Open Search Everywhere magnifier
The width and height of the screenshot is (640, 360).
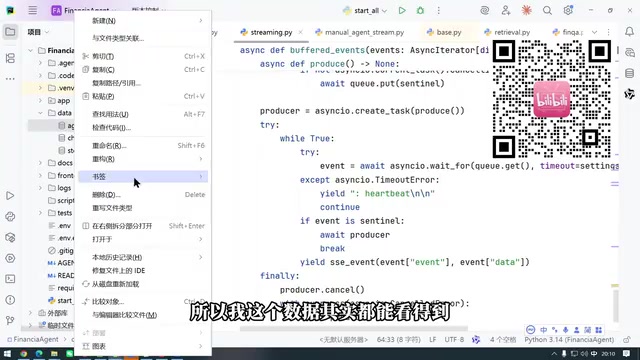(547, 11)
